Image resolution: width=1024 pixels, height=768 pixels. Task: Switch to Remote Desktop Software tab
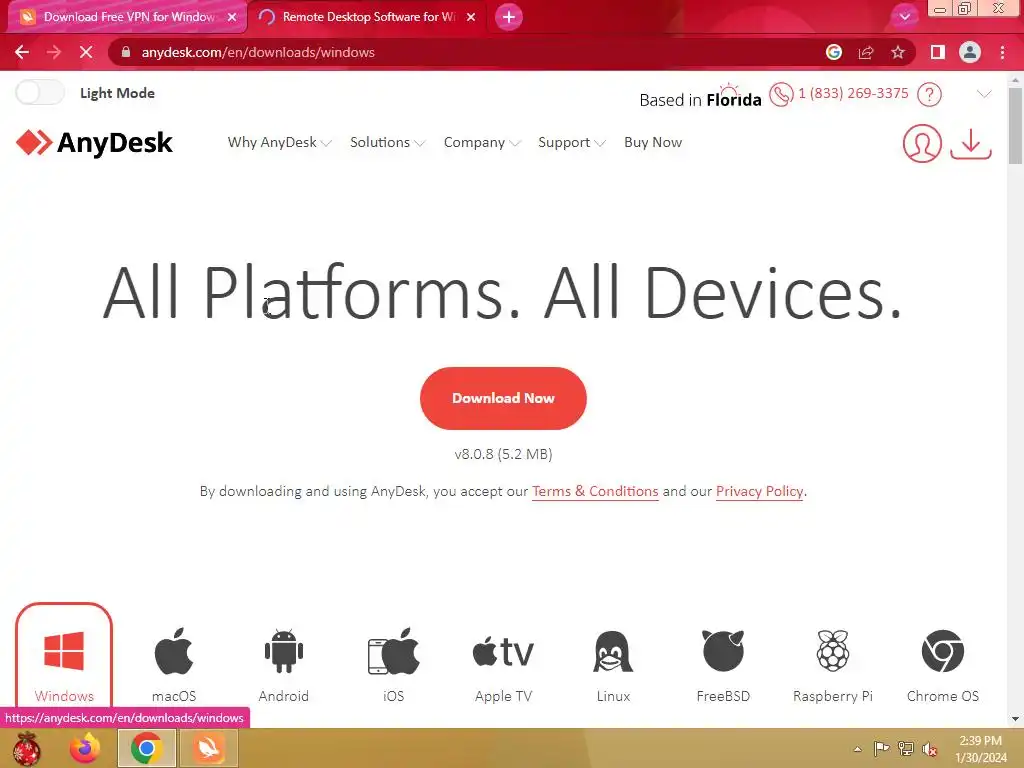[366, 17]
